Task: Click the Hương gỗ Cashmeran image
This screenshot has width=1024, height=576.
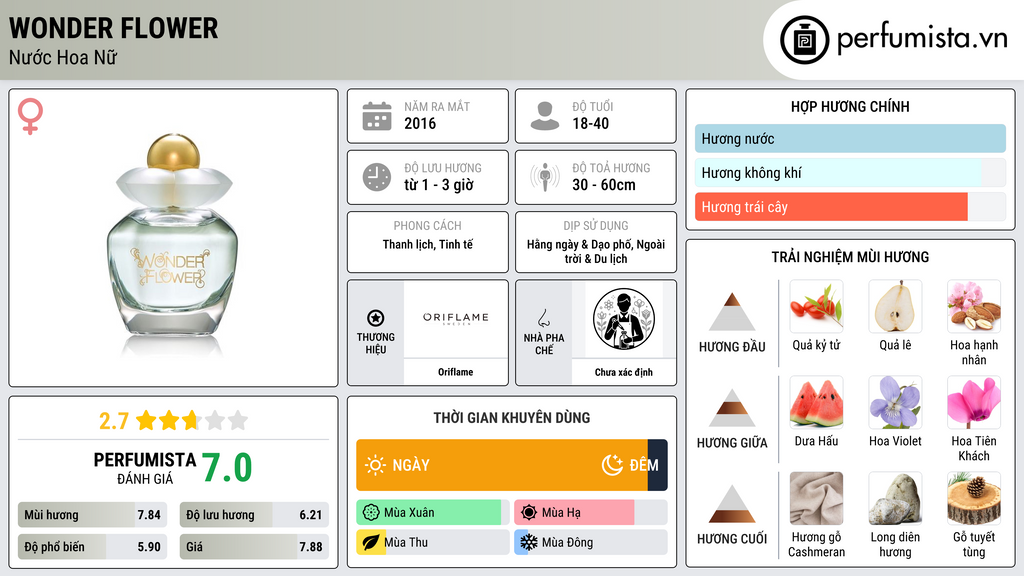Action: tap(816, 498)
